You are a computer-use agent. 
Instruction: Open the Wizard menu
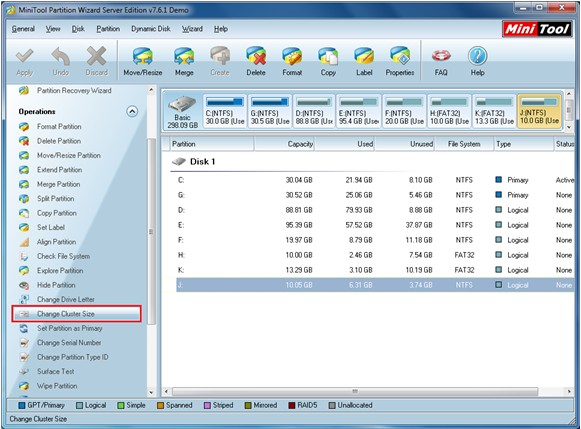click(192, 29)
